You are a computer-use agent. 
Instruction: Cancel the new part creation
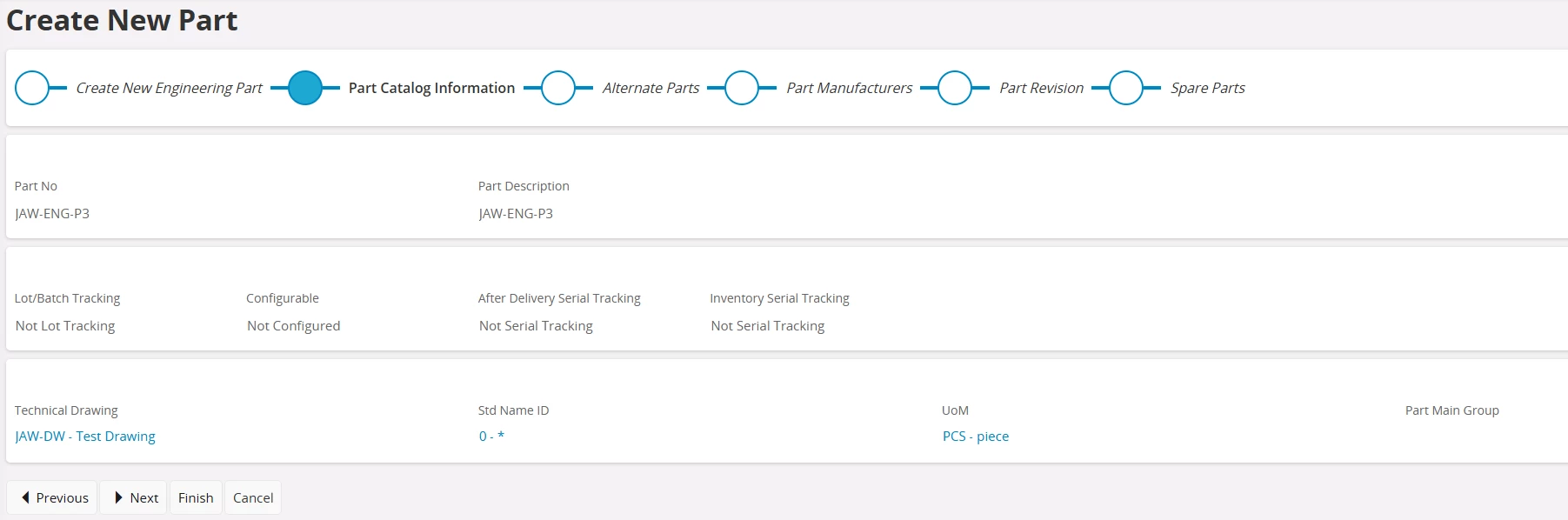point(253,497)
